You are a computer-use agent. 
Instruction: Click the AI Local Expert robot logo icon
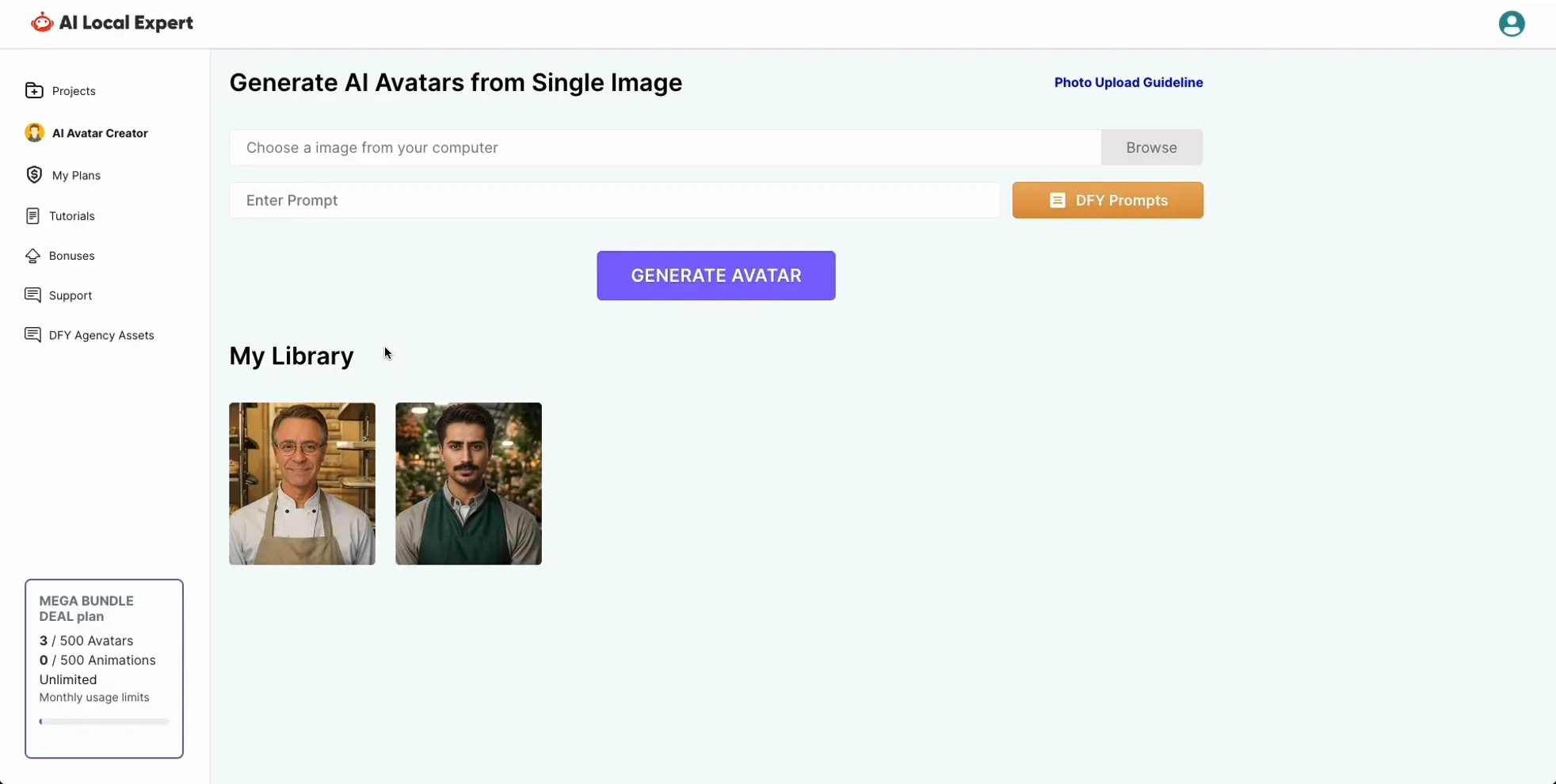click(x=42, y=23)
